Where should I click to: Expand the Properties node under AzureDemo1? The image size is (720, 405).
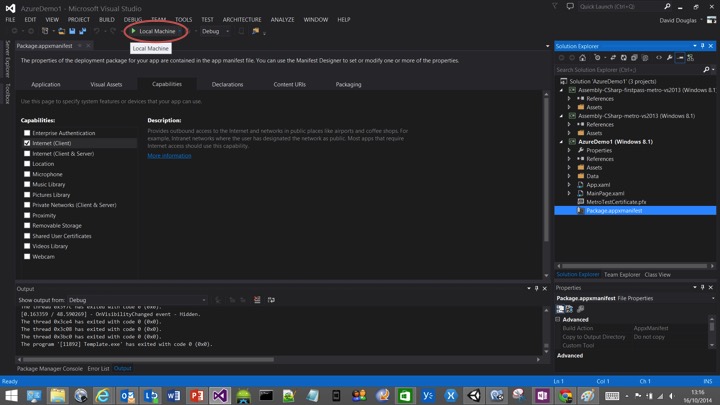[569, 150]
